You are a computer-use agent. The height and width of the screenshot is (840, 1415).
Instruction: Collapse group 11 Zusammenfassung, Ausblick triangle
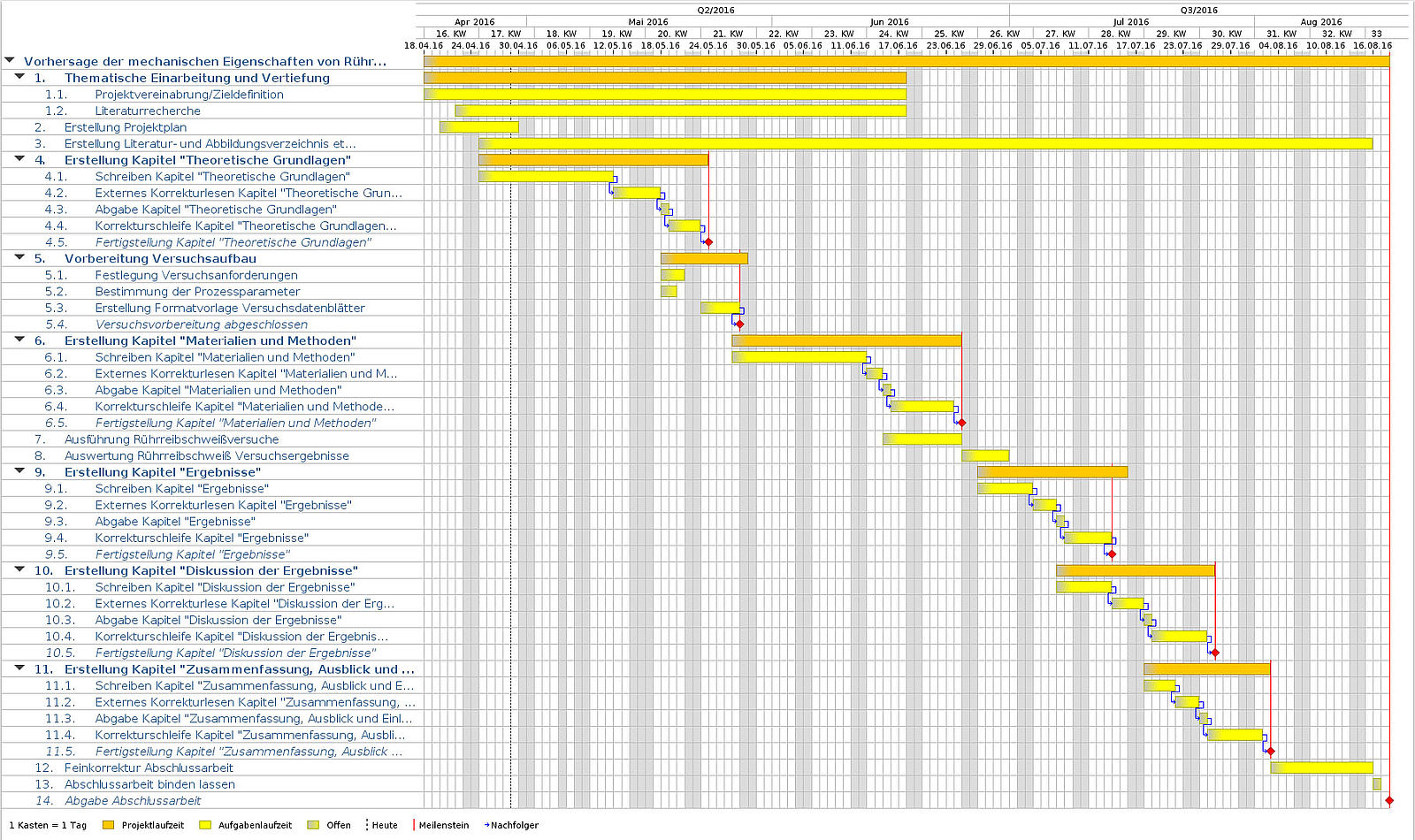[19, 668]
